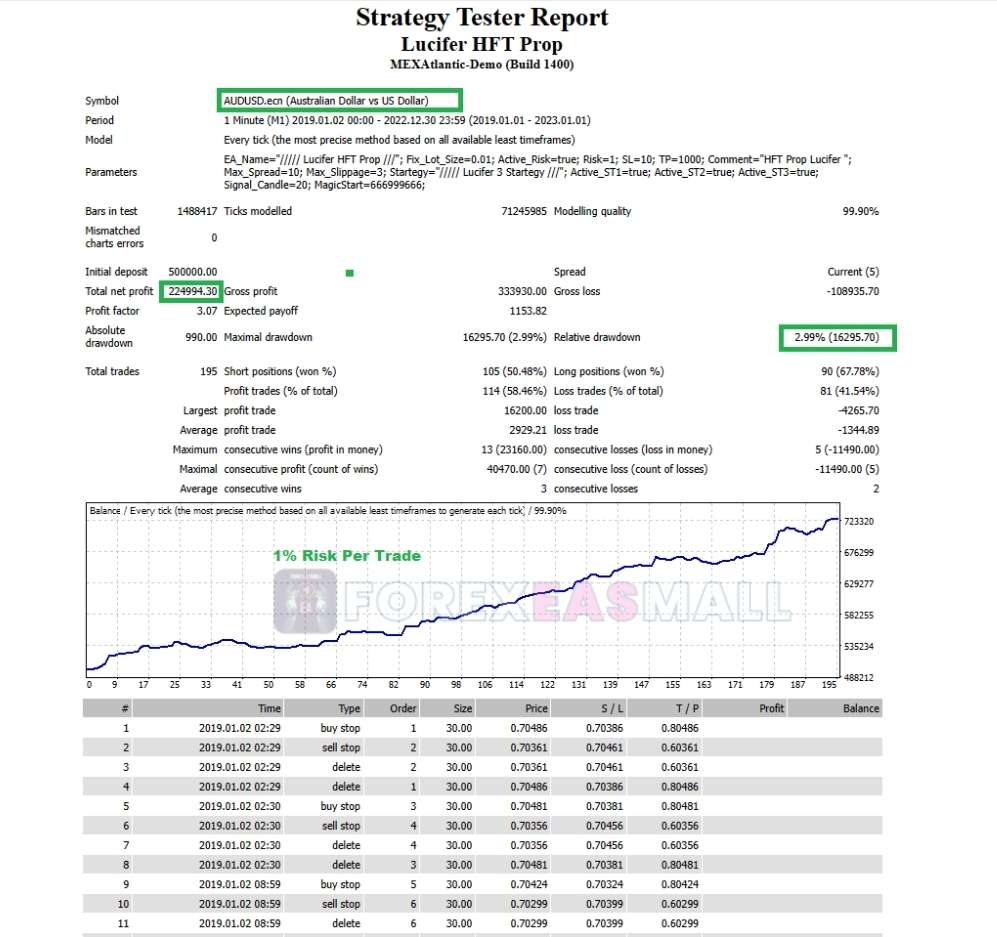Click the FOREXEASMALL watermark text
The image size is (997, 937).
[568, 601]
